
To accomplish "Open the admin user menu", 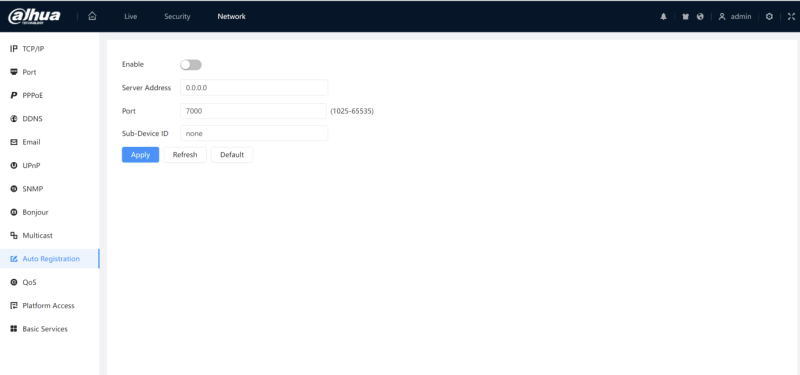I will point(735,16).
